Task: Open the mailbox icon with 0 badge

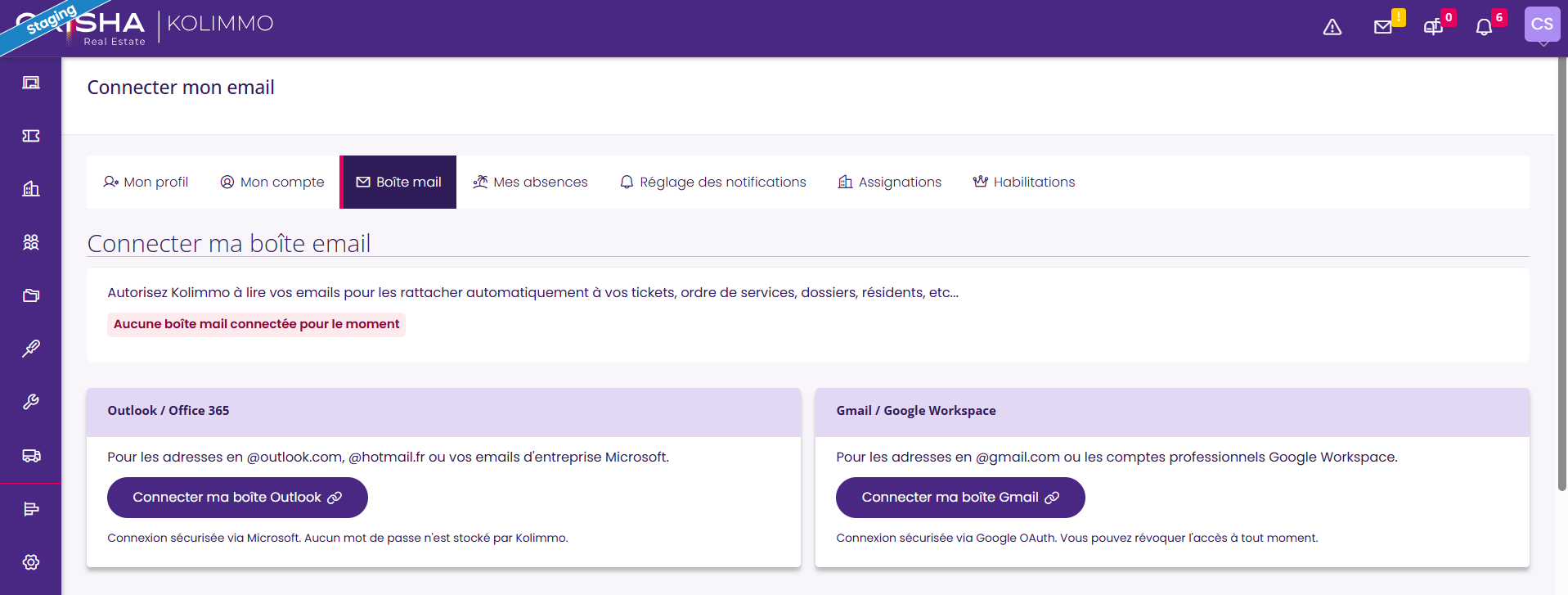Action: click(1434, 28)
